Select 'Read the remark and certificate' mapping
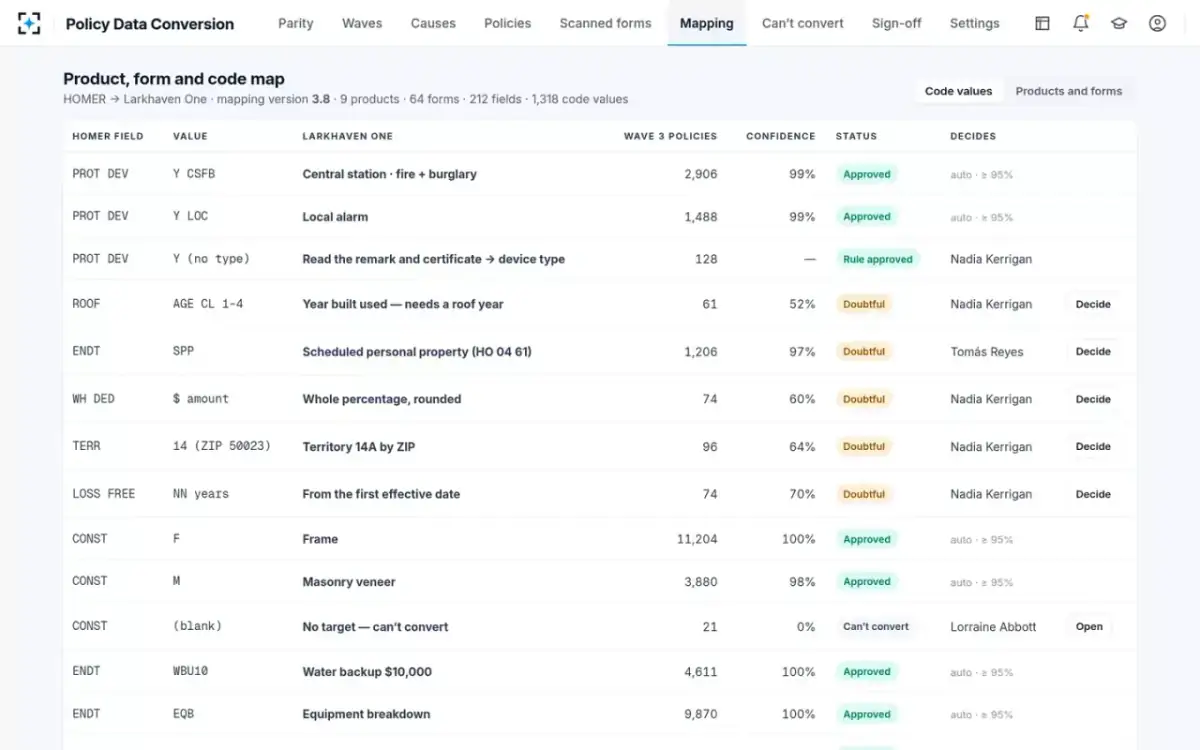 (x=434, y=259)
